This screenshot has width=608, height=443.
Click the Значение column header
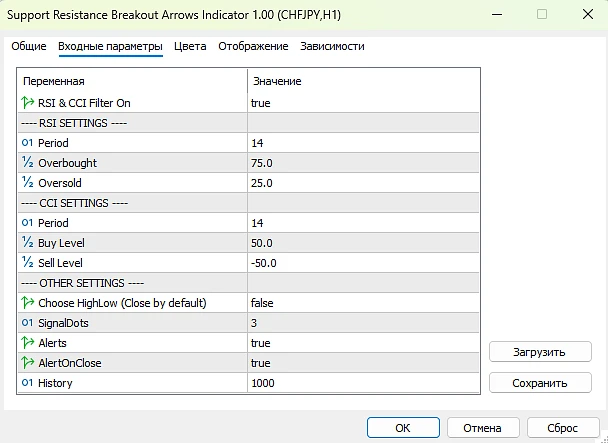pos(362,81)
